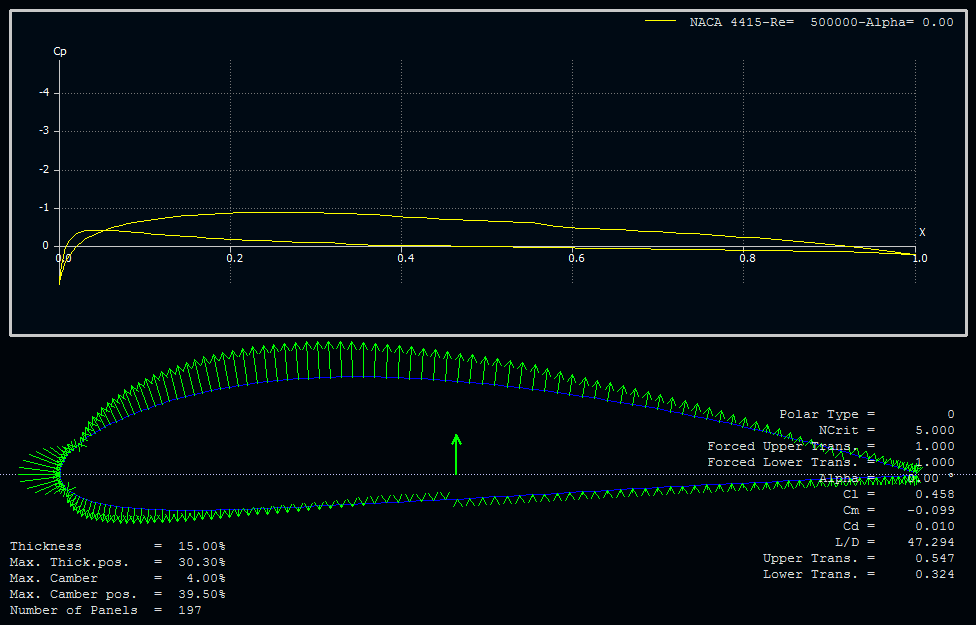
Task: Click the Cd value 0.010
Action: (x=935, y=526)
